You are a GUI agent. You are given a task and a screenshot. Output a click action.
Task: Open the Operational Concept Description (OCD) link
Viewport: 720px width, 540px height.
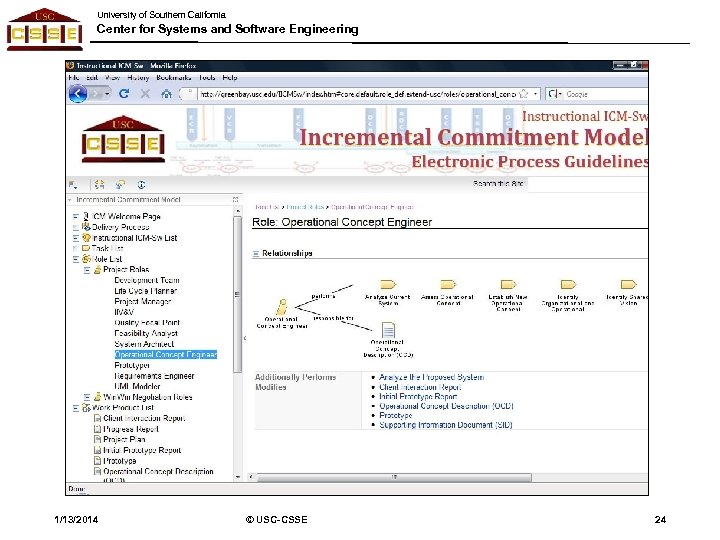[x=446, y=406]
